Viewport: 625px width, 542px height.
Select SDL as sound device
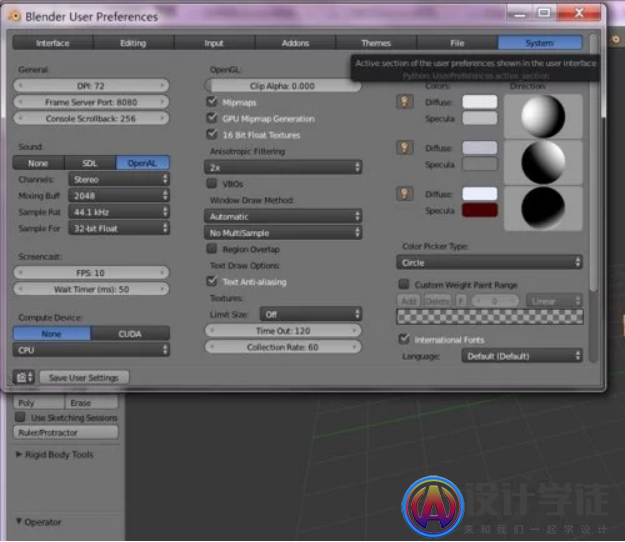[90, 163]
